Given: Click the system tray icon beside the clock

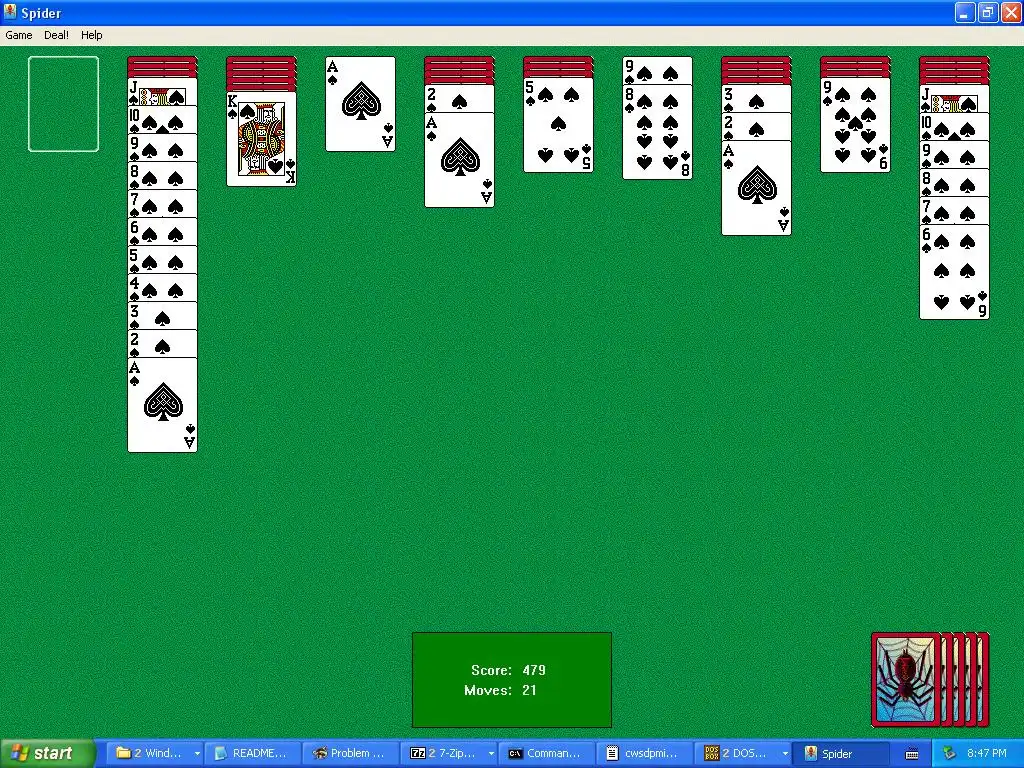Looking at the screenshot, I should pyautogui.click(x=949, y=754).
